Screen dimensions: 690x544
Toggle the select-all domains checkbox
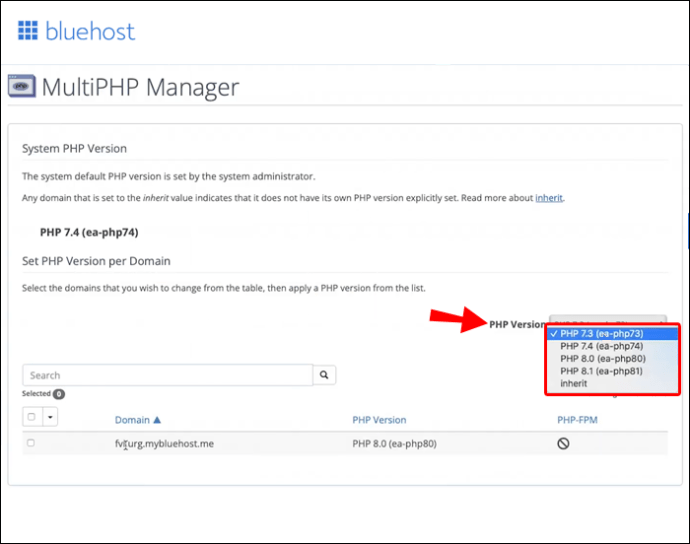click(x=32, y=417)
